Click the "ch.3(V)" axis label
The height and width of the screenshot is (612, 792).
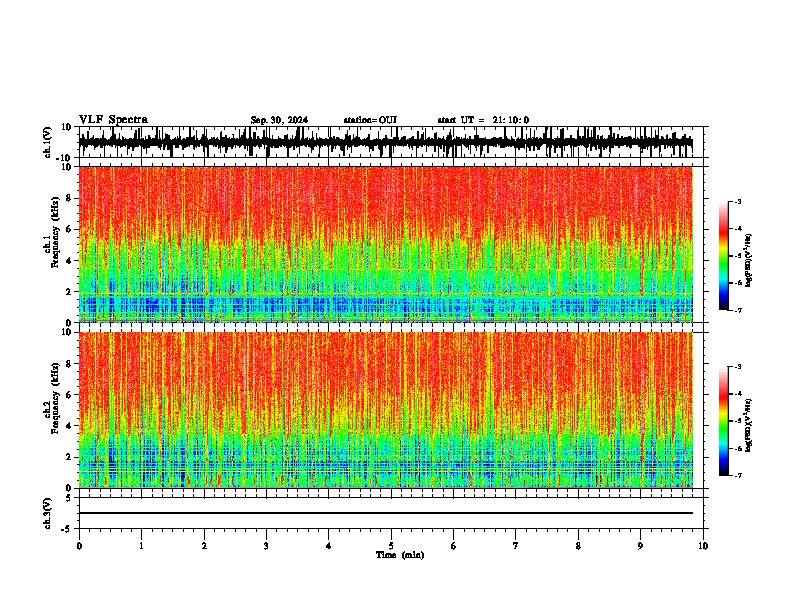[48, 513]
